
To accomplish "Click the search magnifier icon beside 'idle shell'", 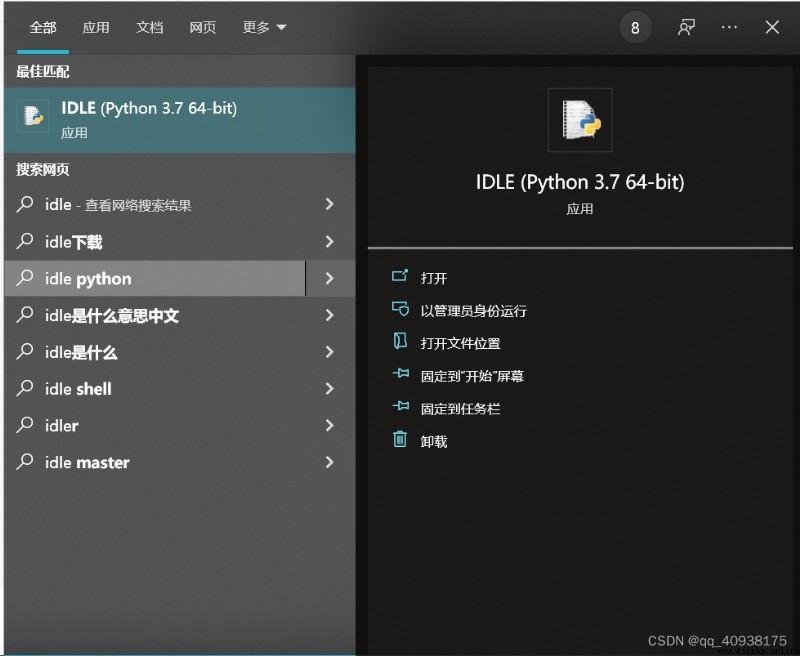I will 24,388.
